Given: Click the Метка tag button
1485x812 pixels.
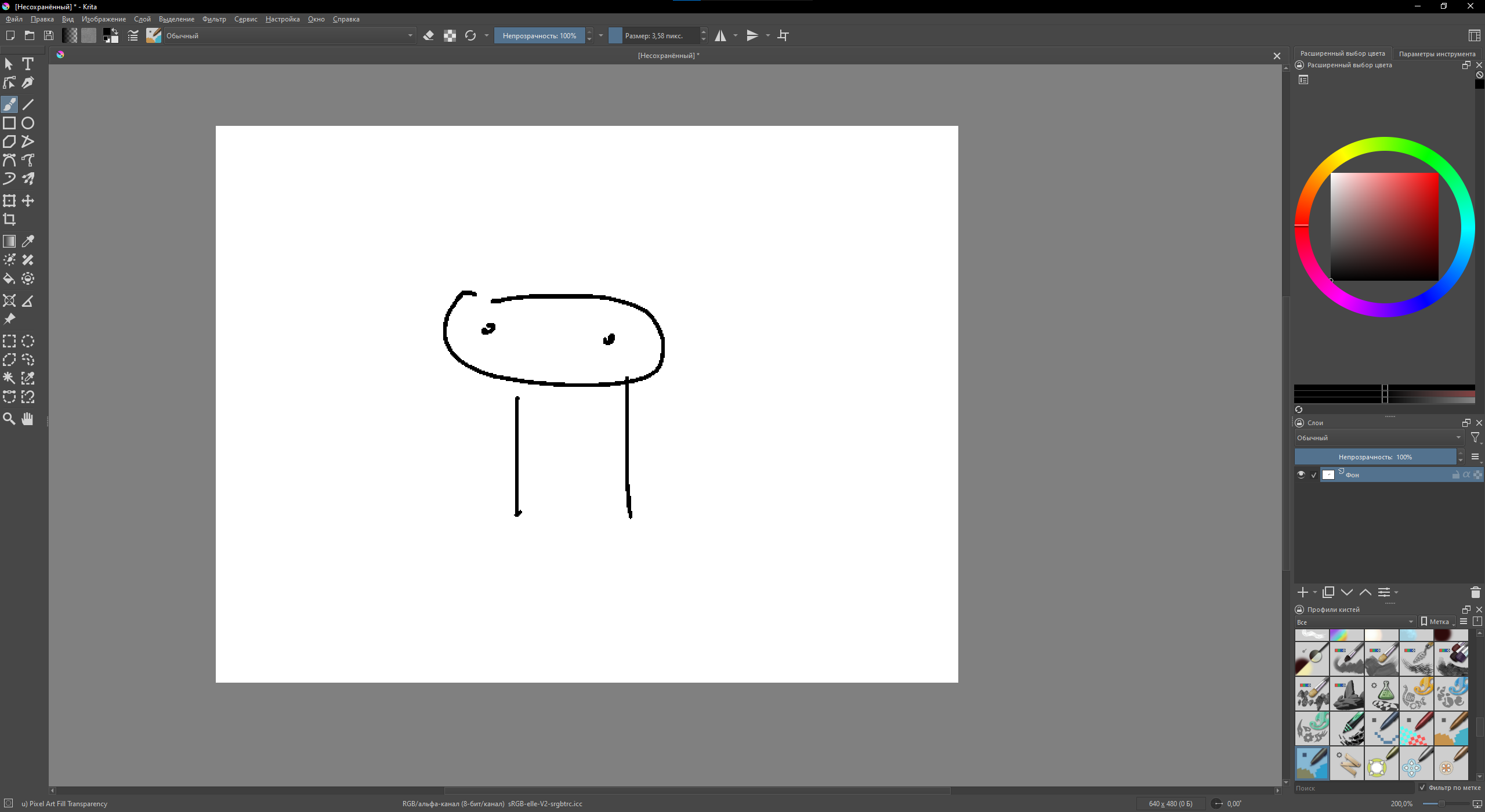Looking at the screenshot, I should pos(1436,622).
